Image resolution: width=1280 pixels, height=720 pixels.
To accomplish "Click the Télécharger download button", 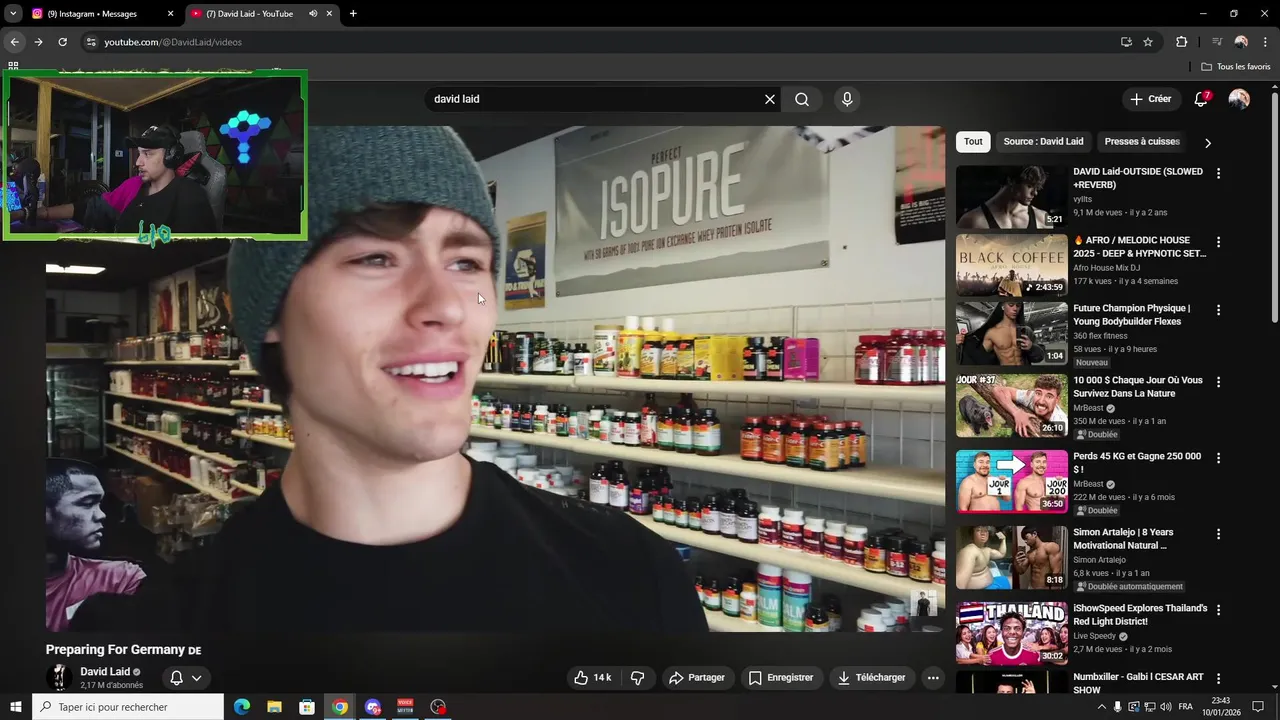I will coord(872,678).
